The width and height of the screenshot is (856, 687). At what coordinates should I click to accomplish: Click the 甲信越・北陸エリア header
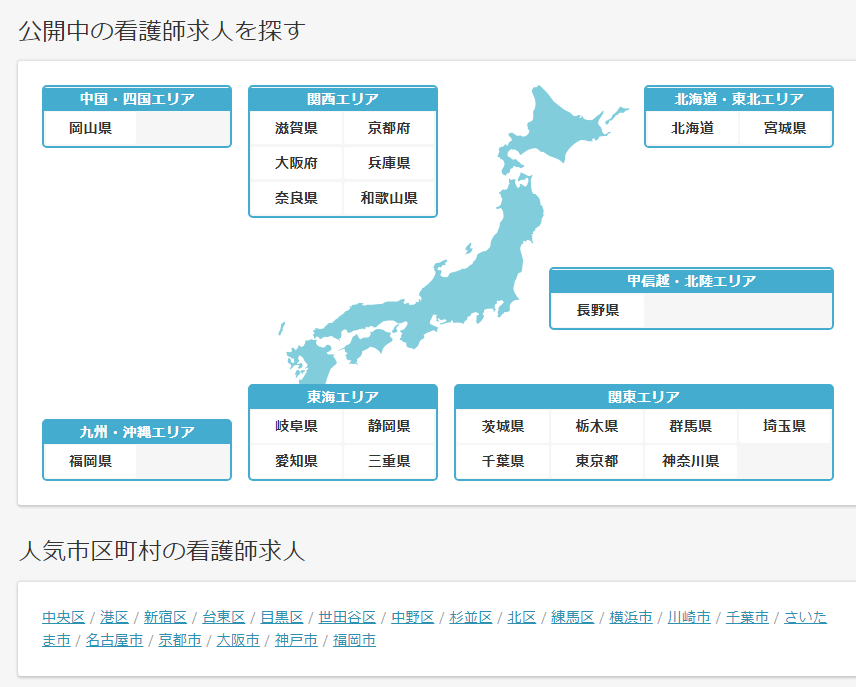691,281
